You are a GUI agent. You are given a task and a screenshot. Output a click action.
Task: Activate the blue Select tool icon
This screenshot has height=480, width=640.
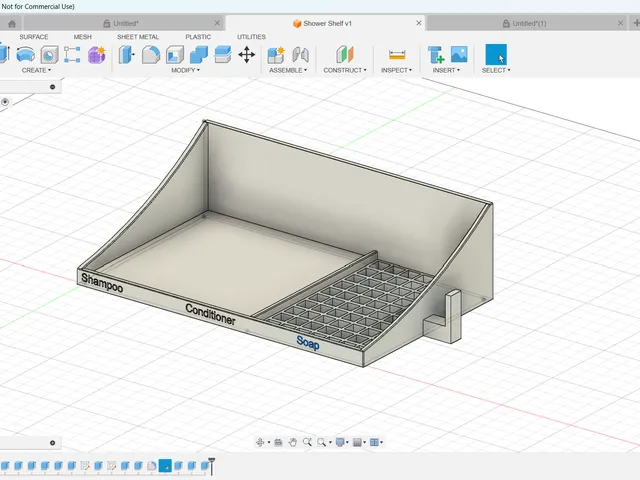point(496,54)
